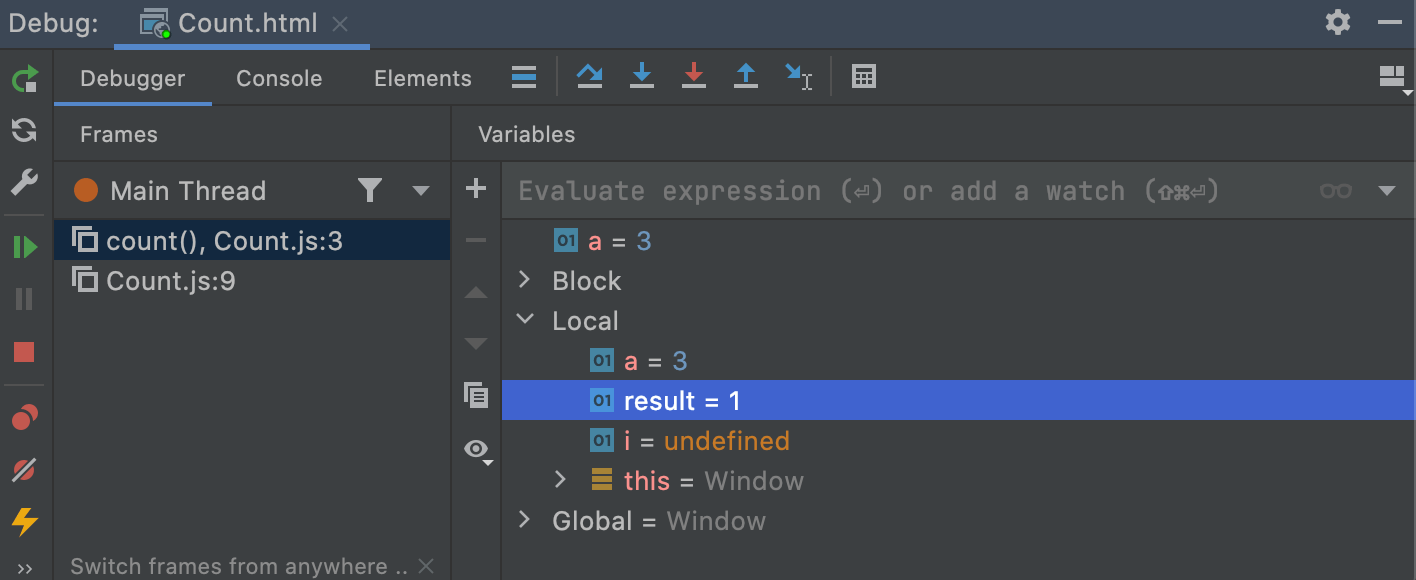This screenshot has width=1416, height=580.
Task: Click the Step Over toolbar icon
Action: point(590,77)
